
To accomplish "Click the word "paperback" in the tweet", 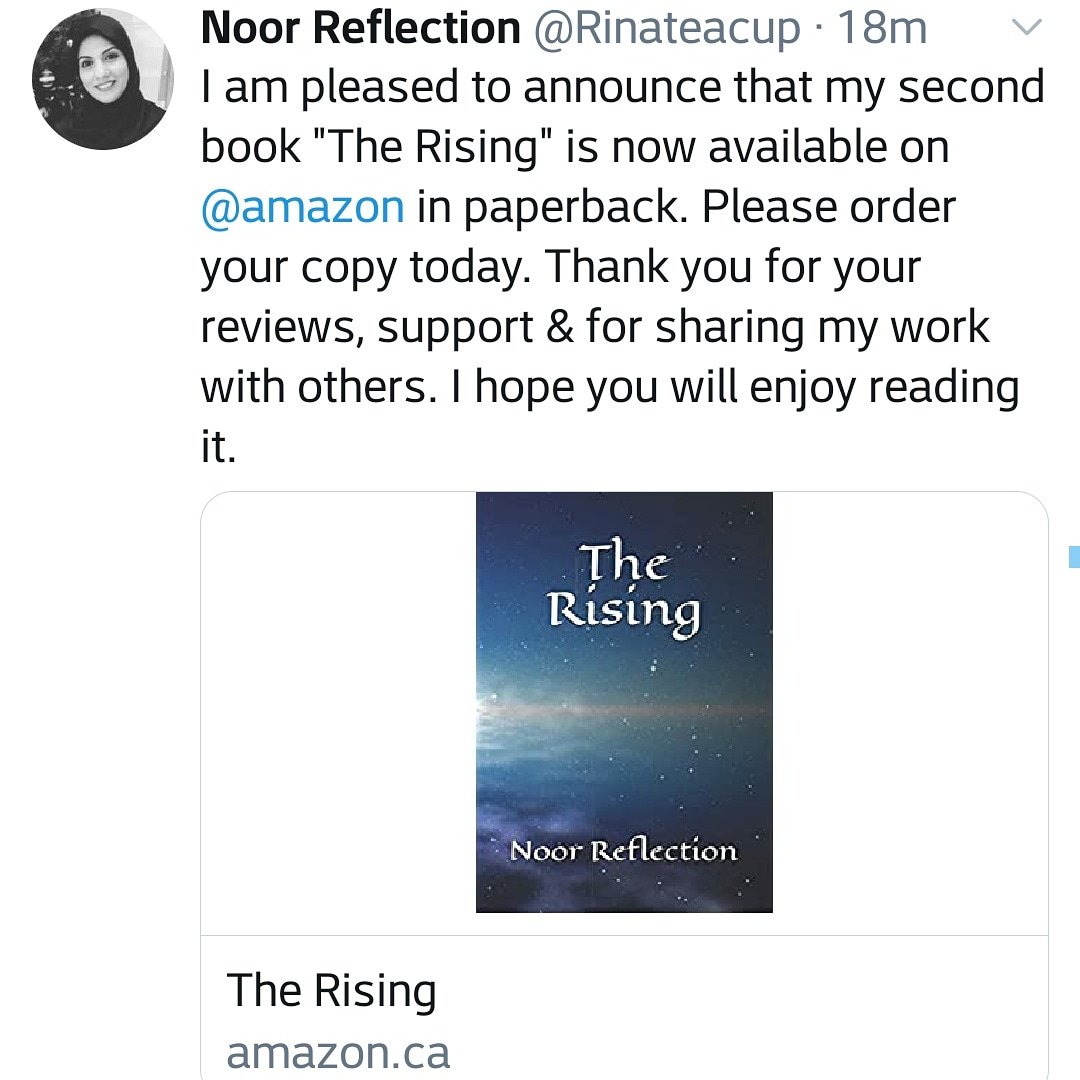I will pos(570,207).
